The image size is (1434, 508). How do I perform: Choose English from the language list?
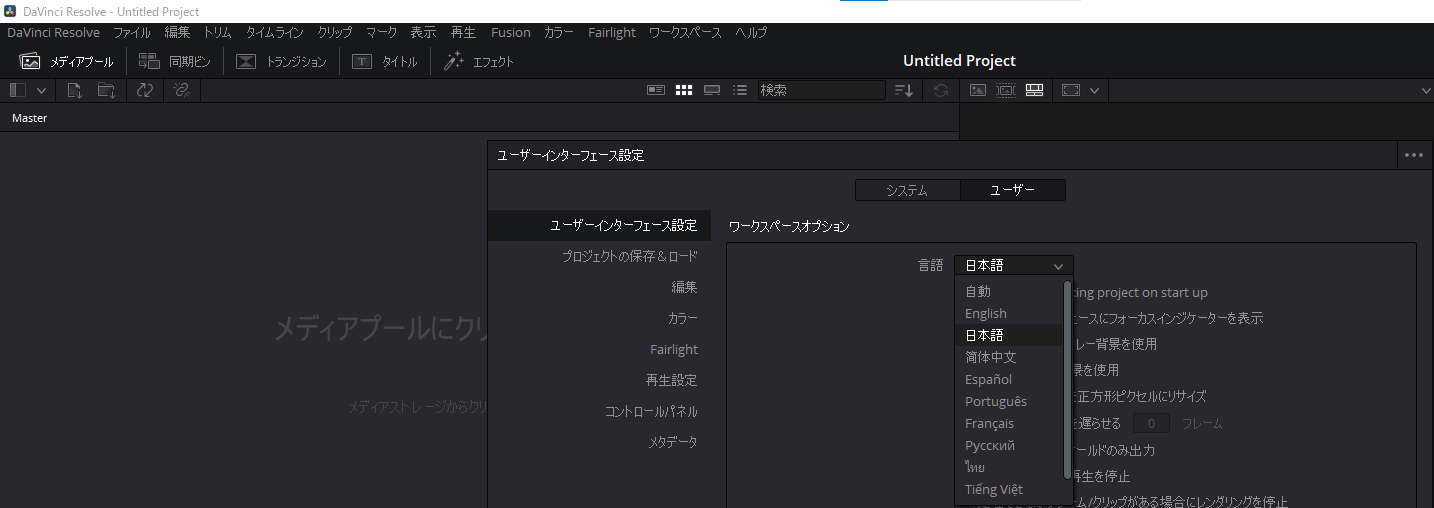[1009, 313]
